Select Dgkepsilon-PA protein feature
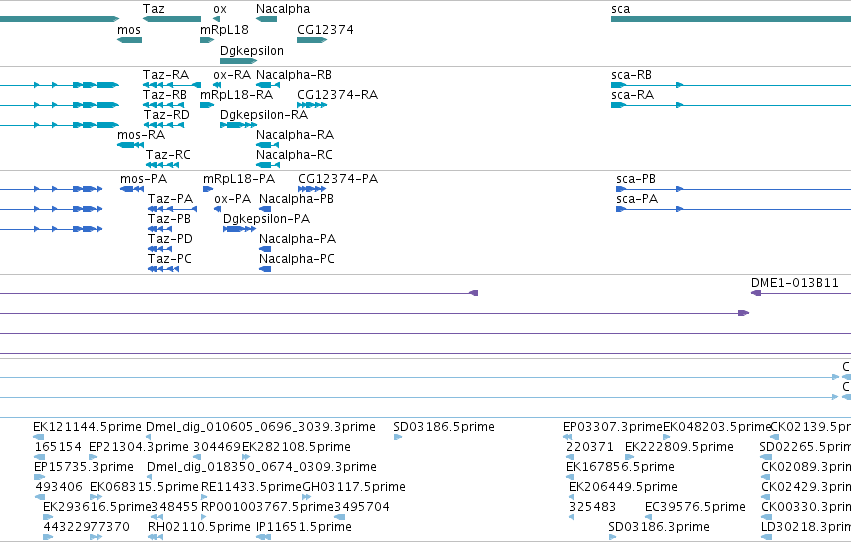The height and width of the screenshot is (542, 851). [239, 229]
